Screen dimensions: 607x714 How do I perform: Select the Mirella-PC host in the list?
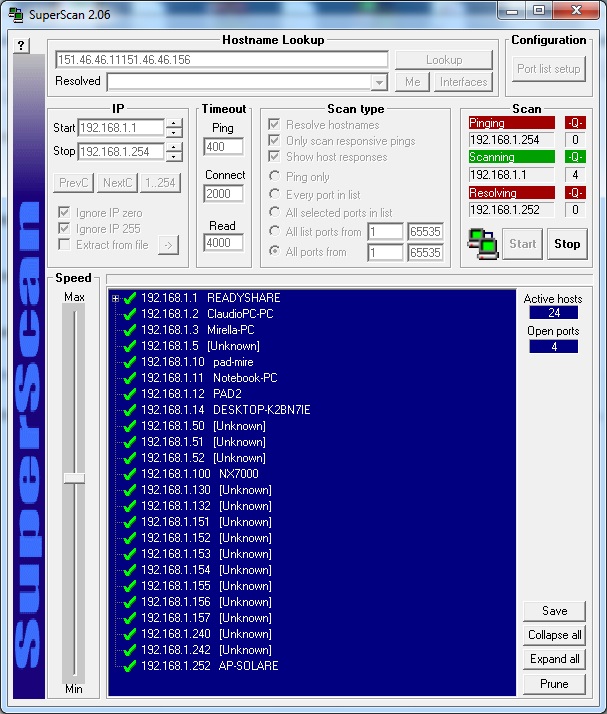click(x=230, y=330)
